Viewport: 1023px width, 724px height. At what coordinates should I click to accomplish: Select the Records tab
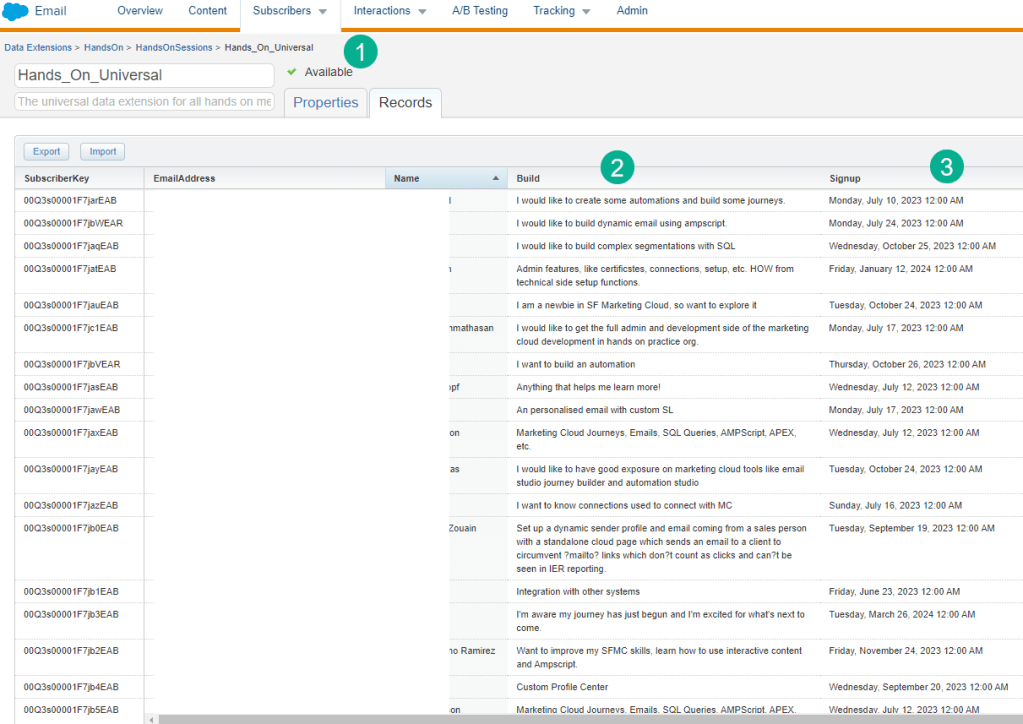tap(405, 103)
